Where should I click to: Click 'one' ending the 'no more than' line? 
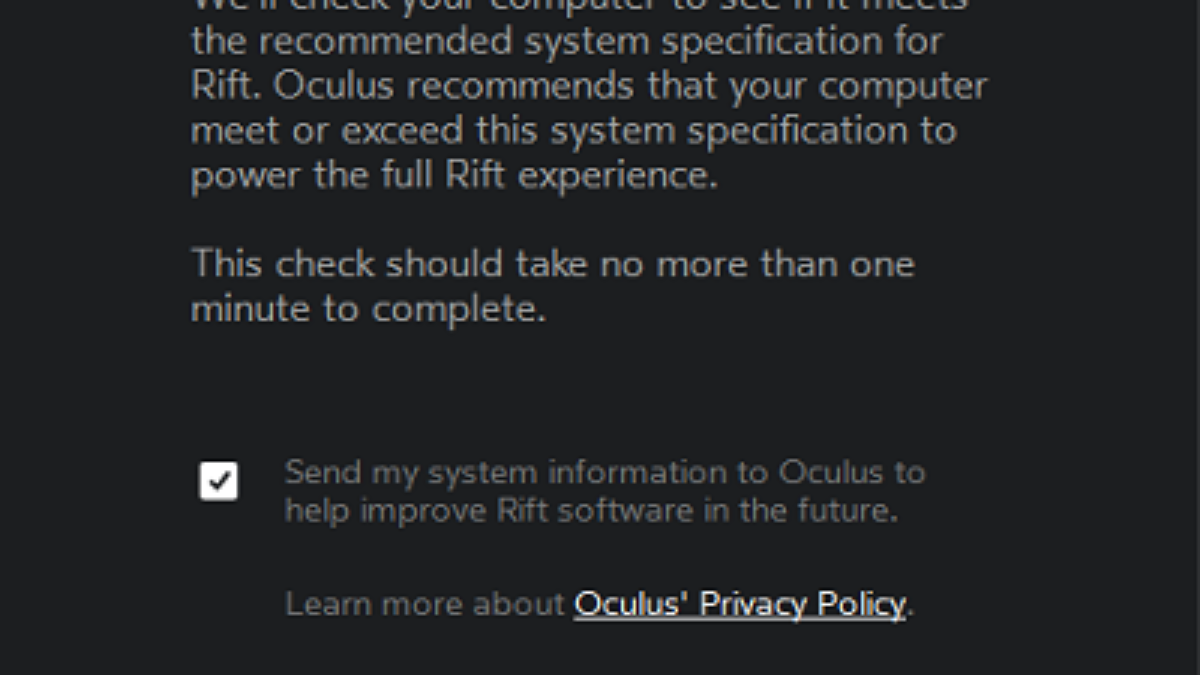882,264
